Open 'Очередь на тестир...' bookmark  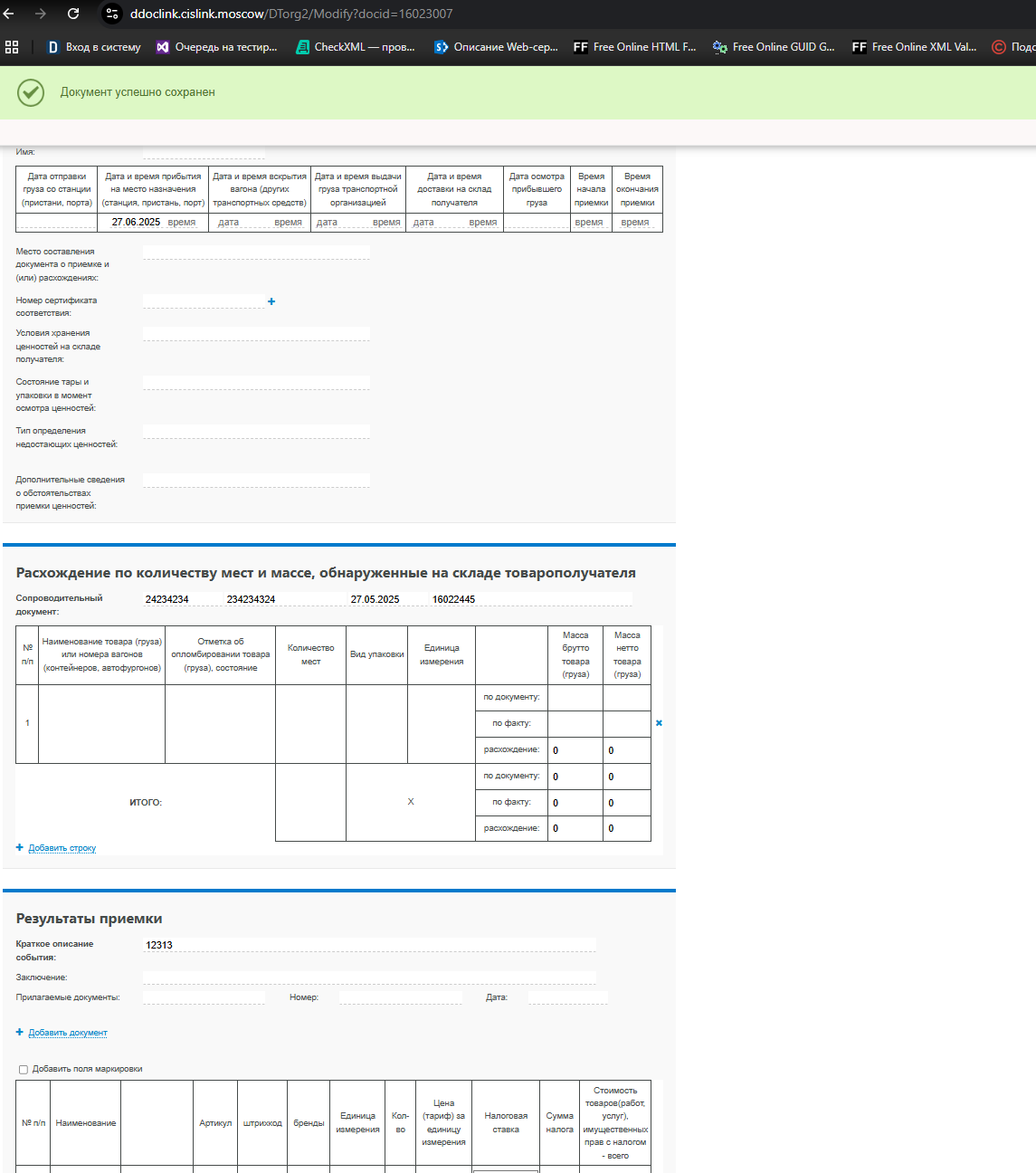(217, 47)
